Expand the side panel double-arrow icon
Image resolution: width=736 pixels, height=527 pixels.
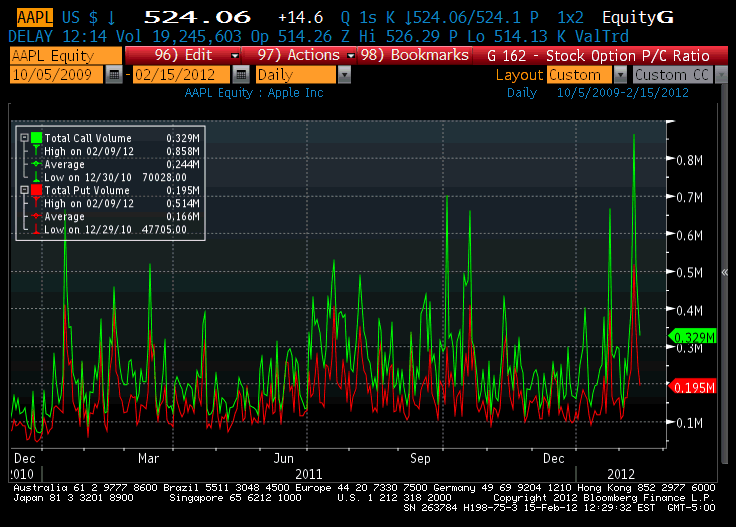[x=724, y=272]
